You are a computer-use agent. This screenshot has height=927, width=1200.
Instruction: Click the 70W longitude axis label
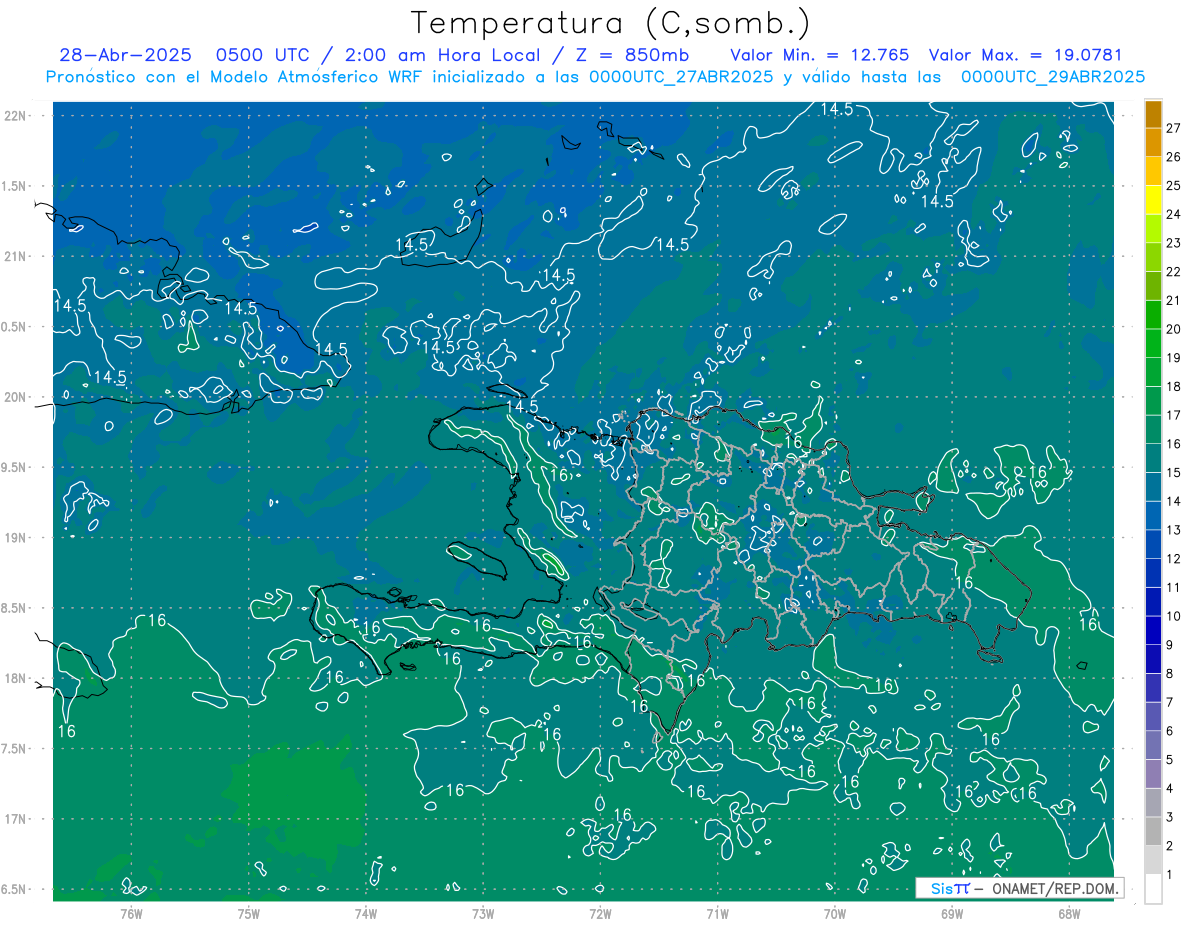click(x=835, y=913)
